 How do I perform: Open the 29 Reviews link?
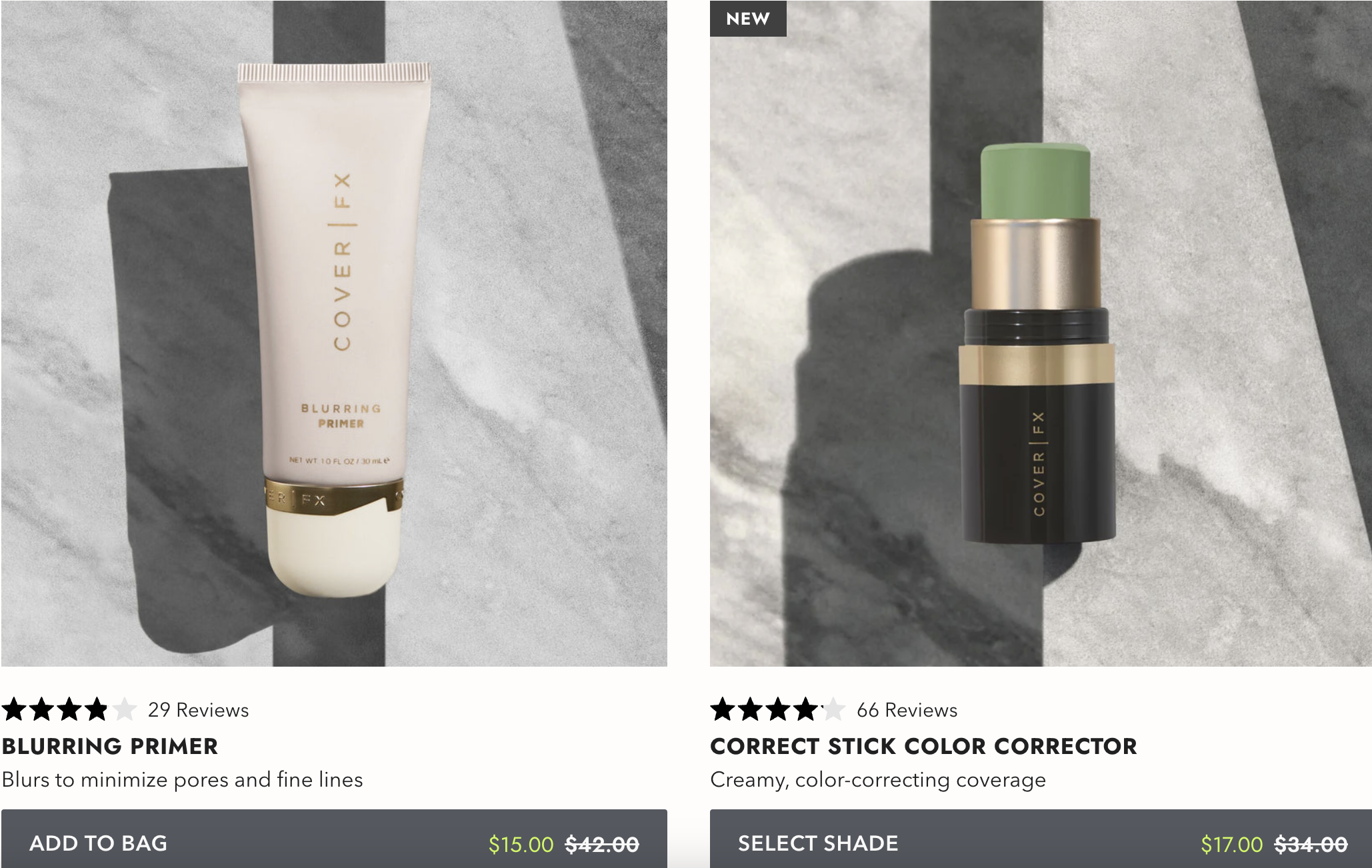coord(198,710)
